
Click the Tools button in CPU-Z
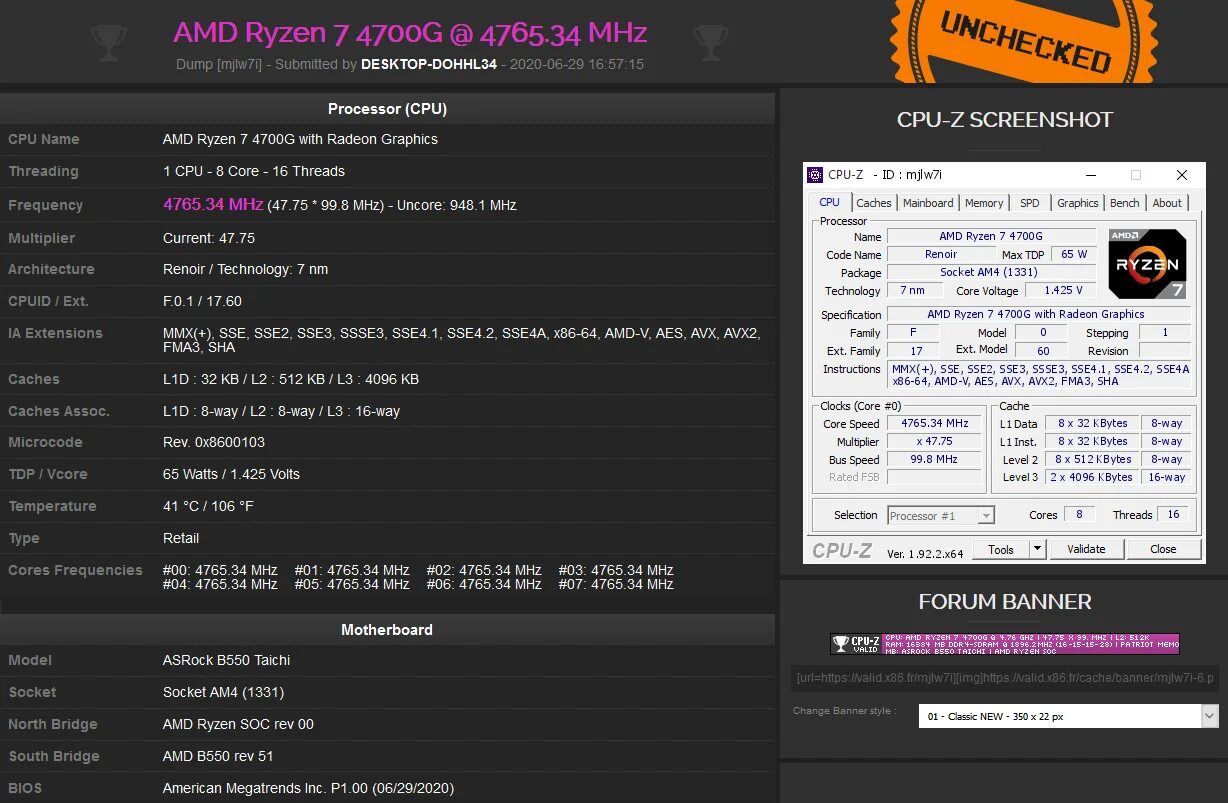[1001, 549]
